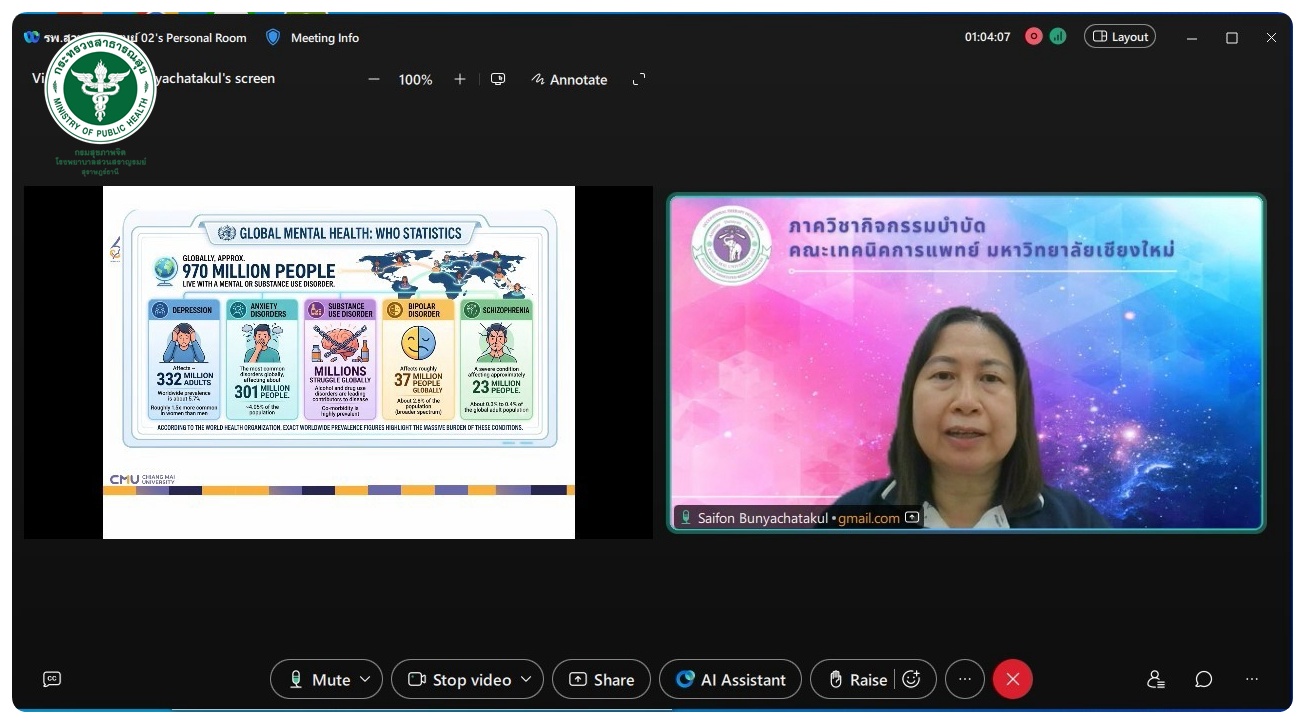Click the "GLOBAL MENTAL HEALTH: WHO STATISTICS" title
Viewport: 1305px width, 724px height.
tap(351, 233)
